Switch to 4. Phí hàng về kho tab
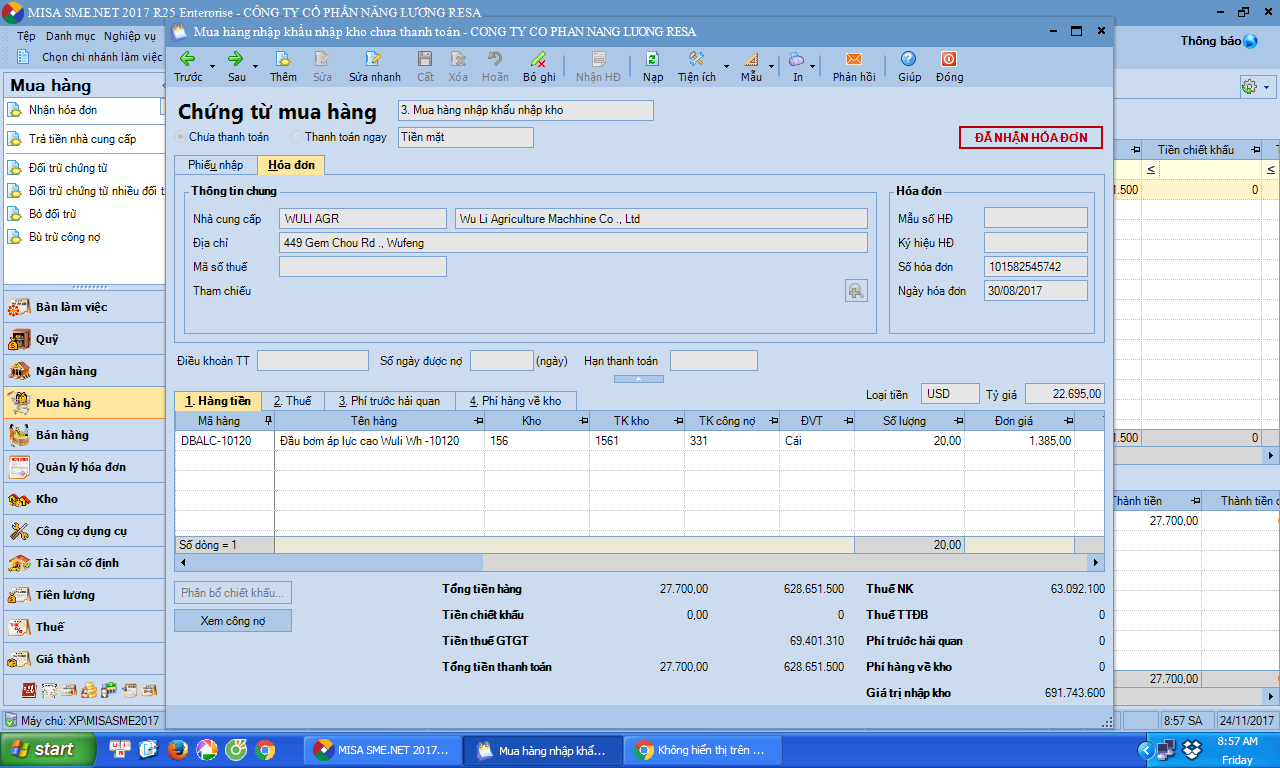The width and height of the screenshot is (1280, 768). (515, 401)
